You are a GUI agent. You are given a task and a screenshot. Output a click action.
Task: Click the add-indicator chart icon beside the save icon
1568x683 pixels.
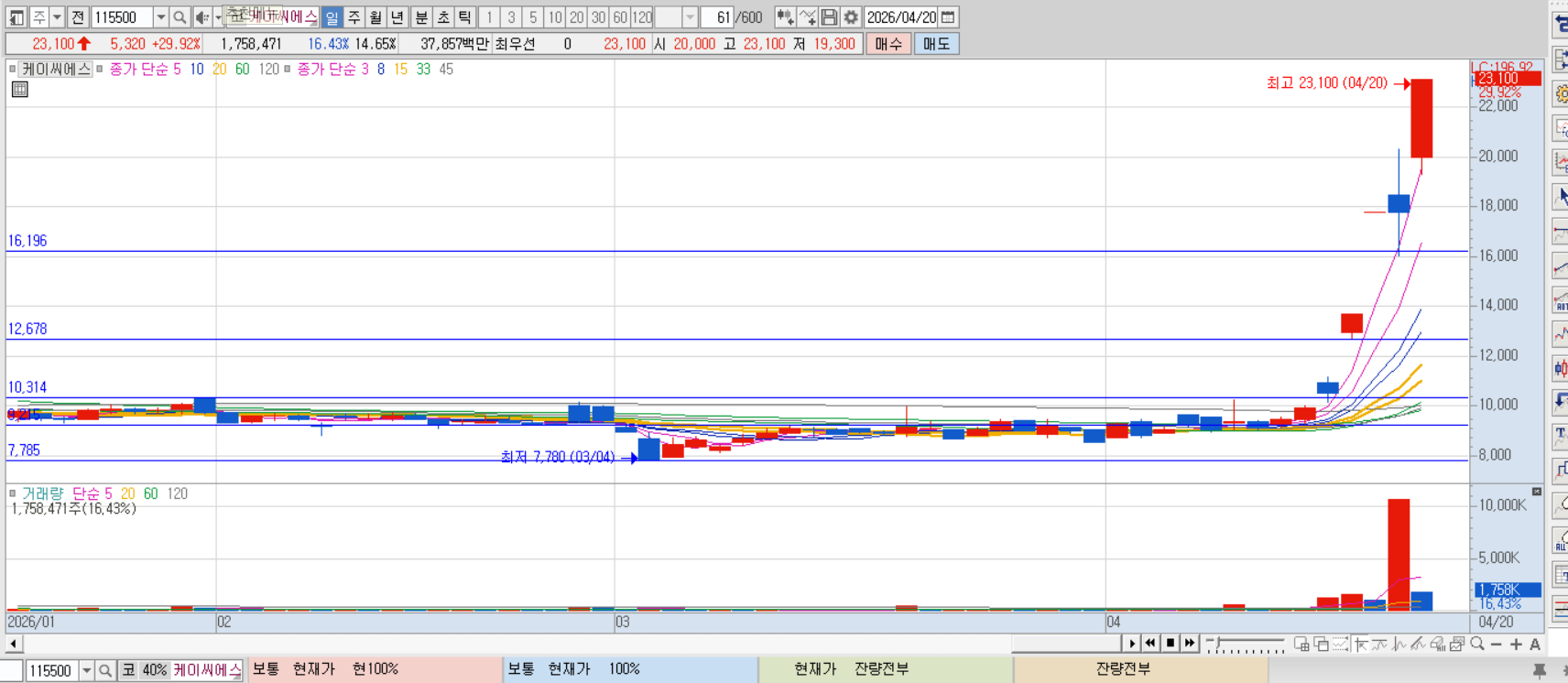click(807, 17)
